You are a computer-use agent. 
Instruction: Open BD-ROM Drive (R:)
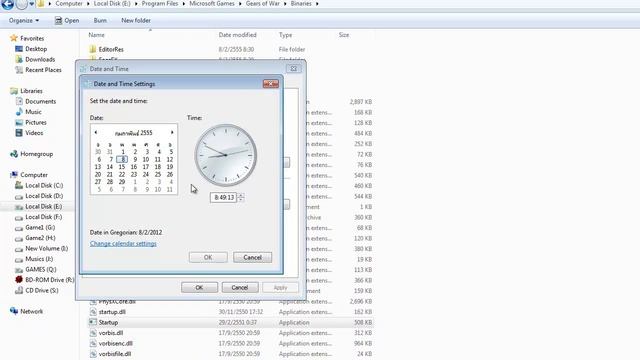(x=50, y=280)
